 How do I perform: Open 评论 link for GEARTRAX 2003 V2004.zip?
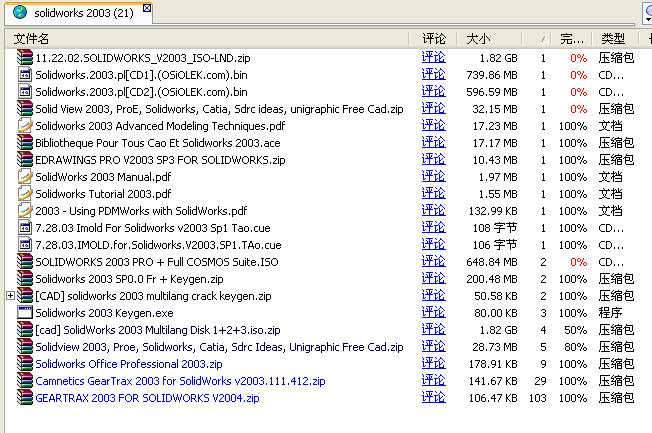coord(433,398)
